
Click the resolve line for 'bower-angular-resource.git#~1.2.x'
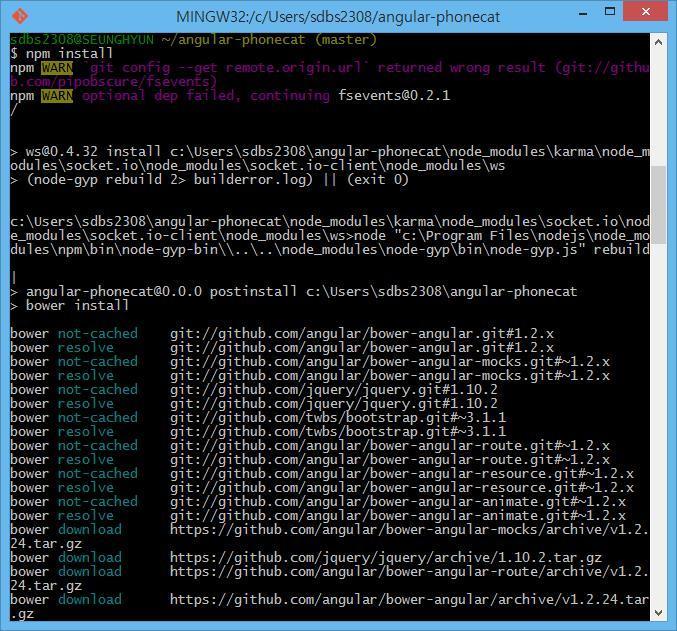(322, 488)
